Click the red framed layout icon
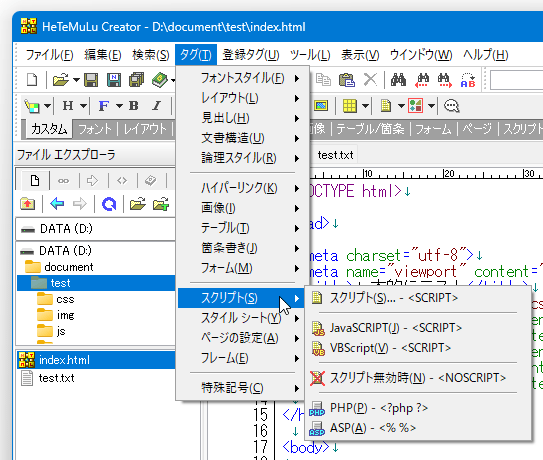Screen dimensions: 543x460 416,106
